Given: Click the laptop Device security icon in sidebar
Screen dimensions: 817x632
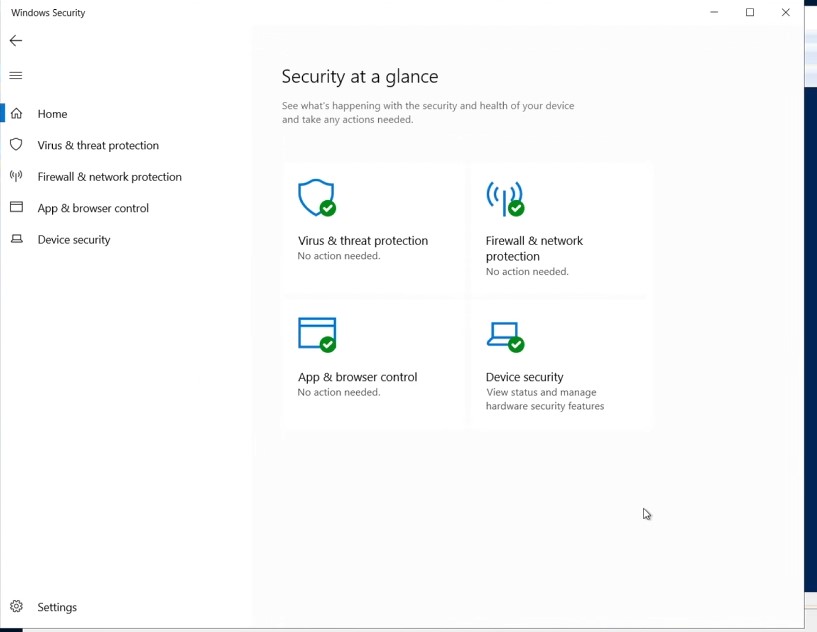Looking at the screenshot, I should click(x=17, y=239).
